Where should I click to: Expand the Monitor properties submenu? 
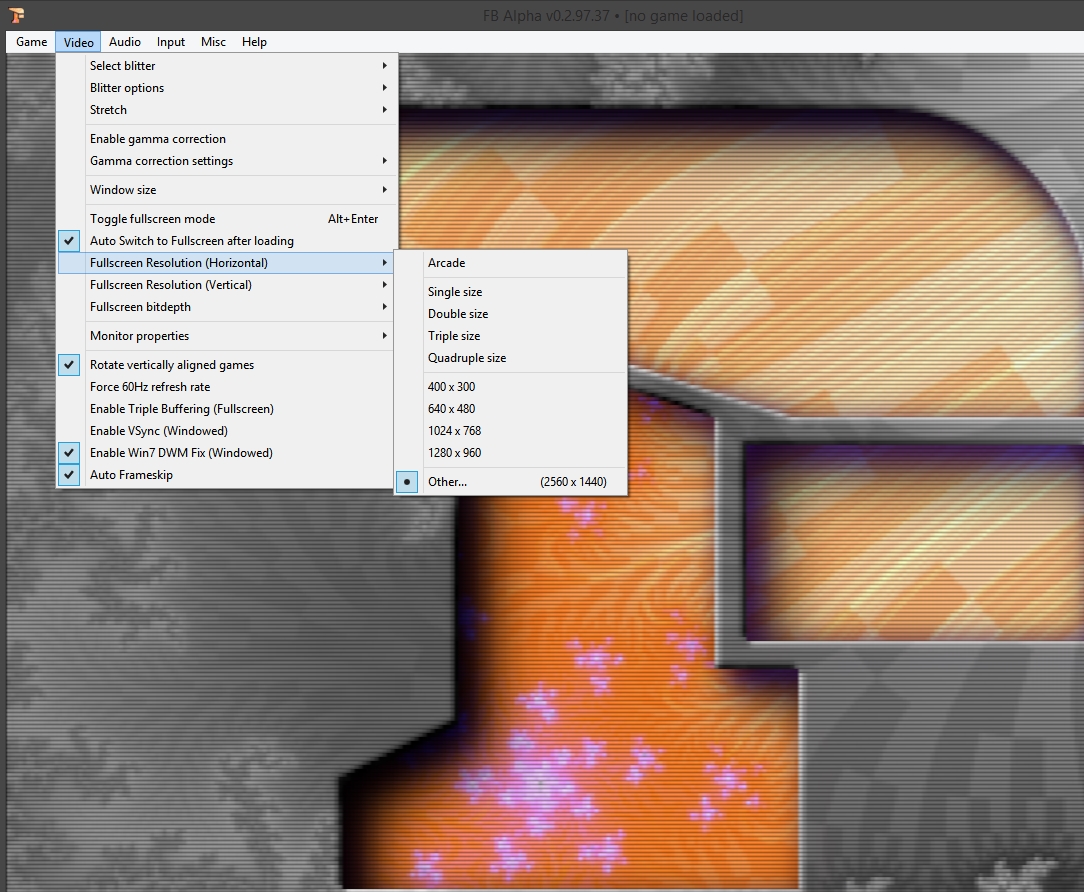coord(227,336)
